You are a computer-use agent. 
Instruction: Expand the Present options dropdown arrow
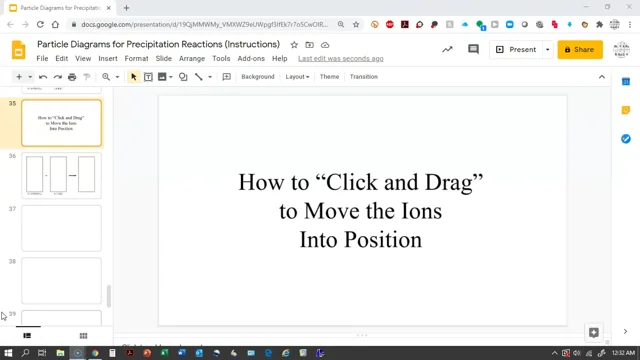547,49
